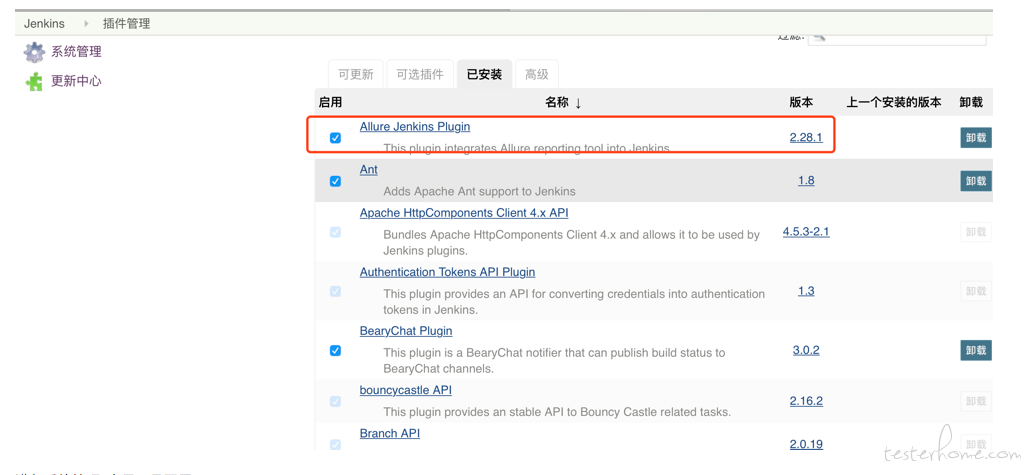Click version link 2.0.19

(x=806, y=444)
